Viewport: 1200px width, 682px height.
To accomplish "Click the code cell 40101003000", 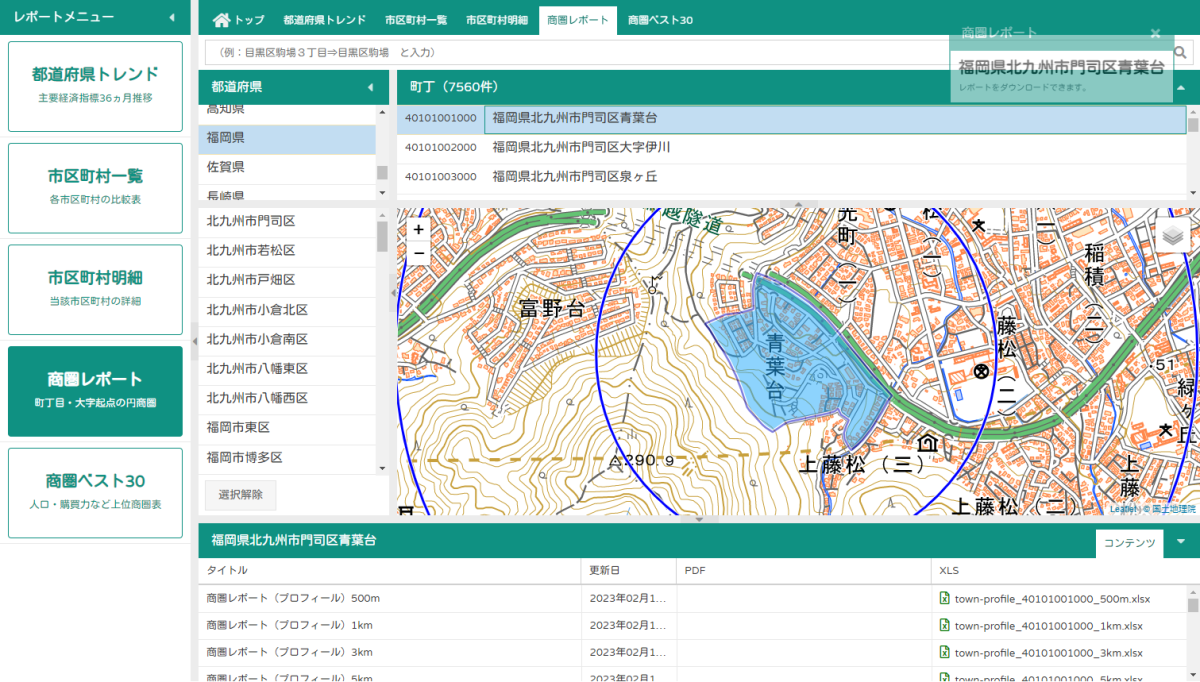I will point(441,177).
